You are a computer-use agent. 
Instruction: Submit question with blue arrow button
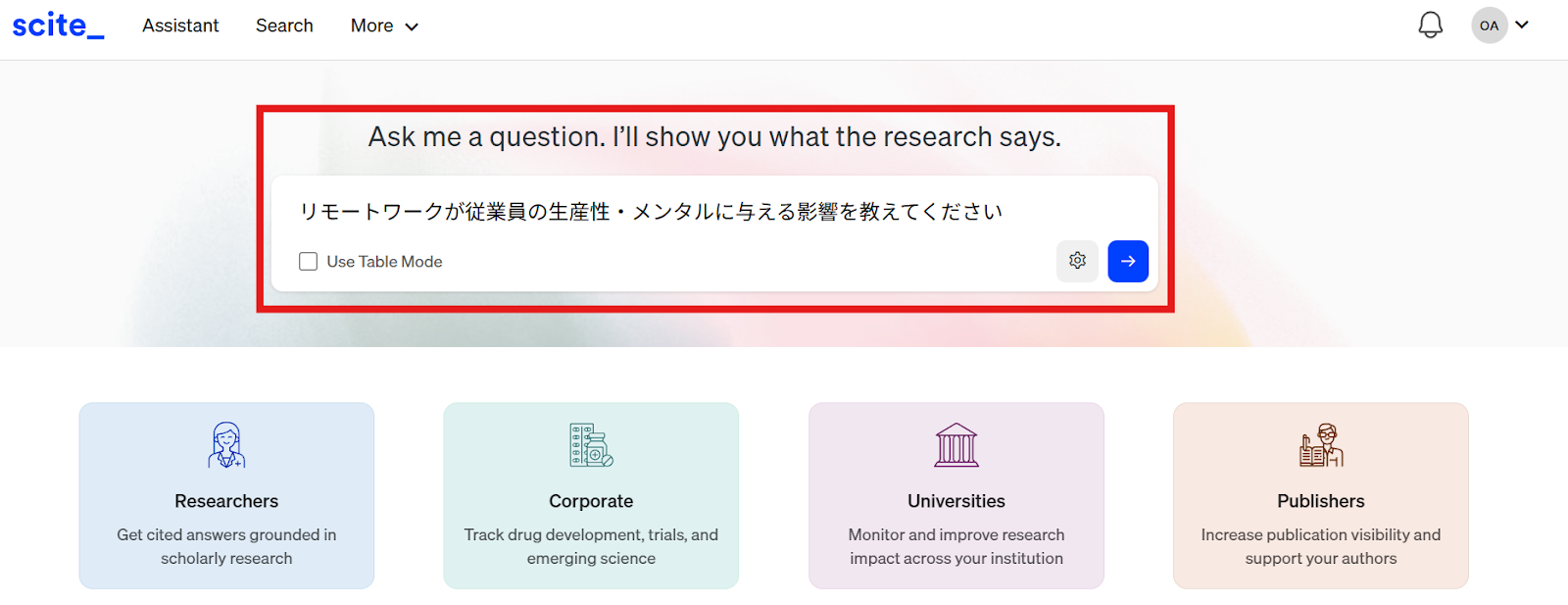tap(1128, 261)
